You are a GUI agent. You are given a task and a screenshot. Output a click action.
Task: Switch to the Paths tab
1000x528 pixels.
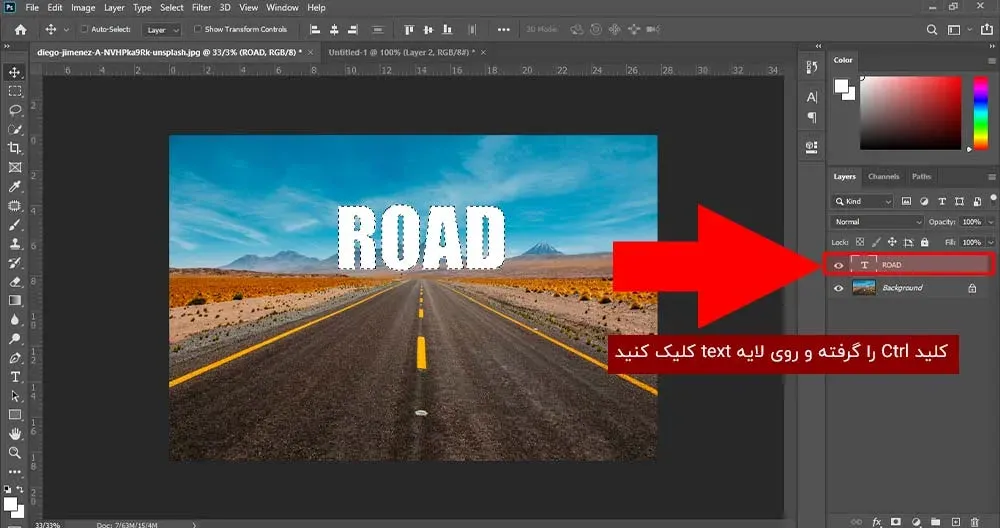coord(922,177)
